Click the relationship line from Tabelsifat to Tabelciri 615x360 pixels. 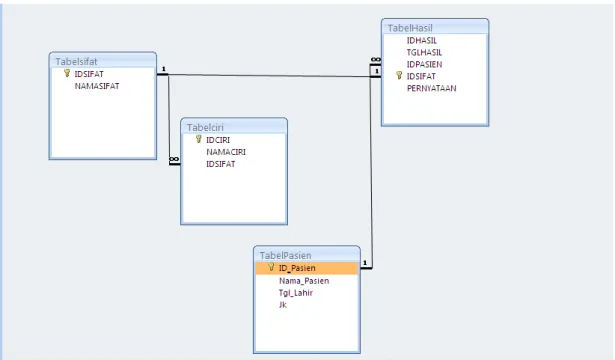coord(169,118)
